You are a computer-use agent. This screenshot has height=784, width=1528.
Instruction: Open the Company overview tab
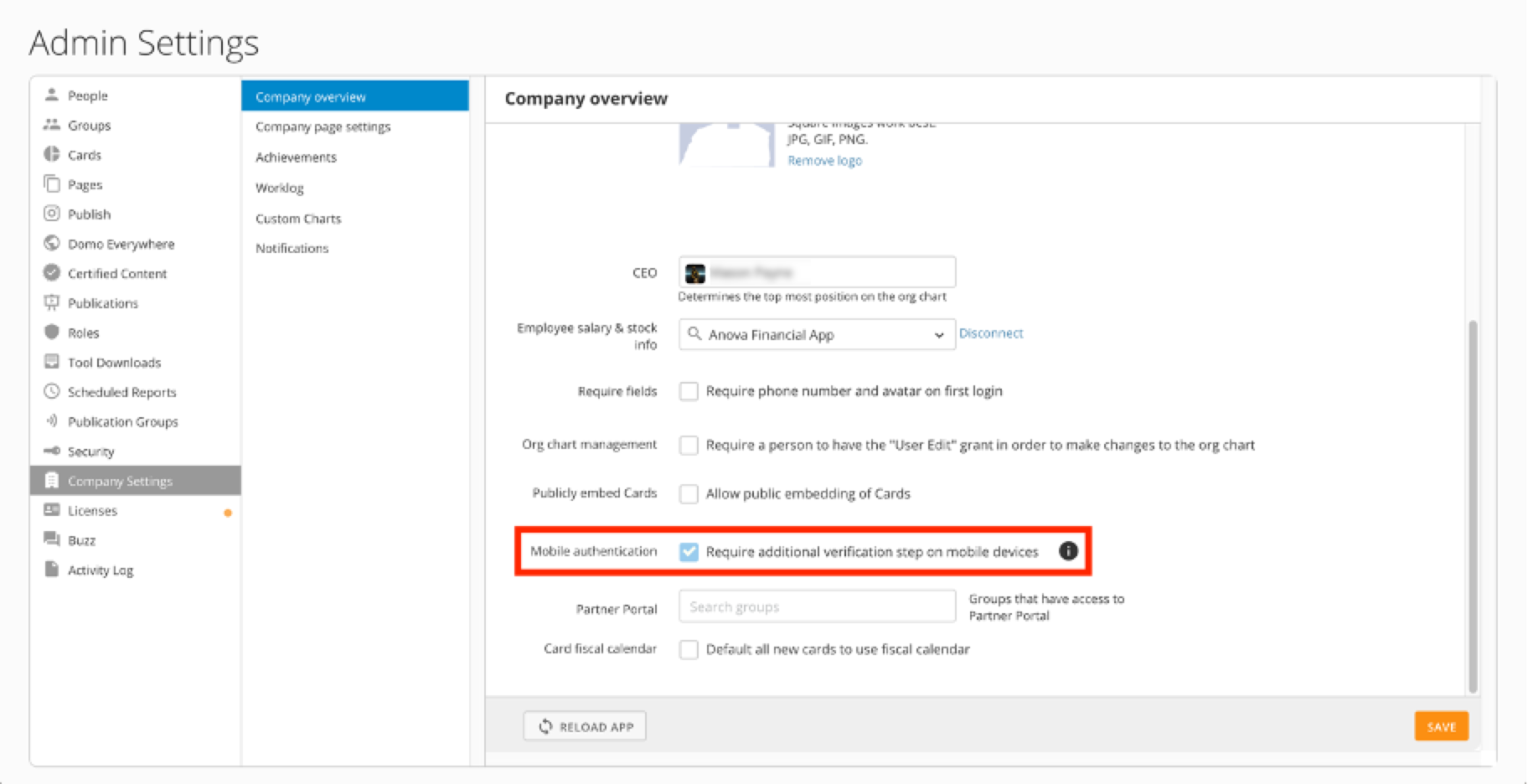(x=355, y=96)
